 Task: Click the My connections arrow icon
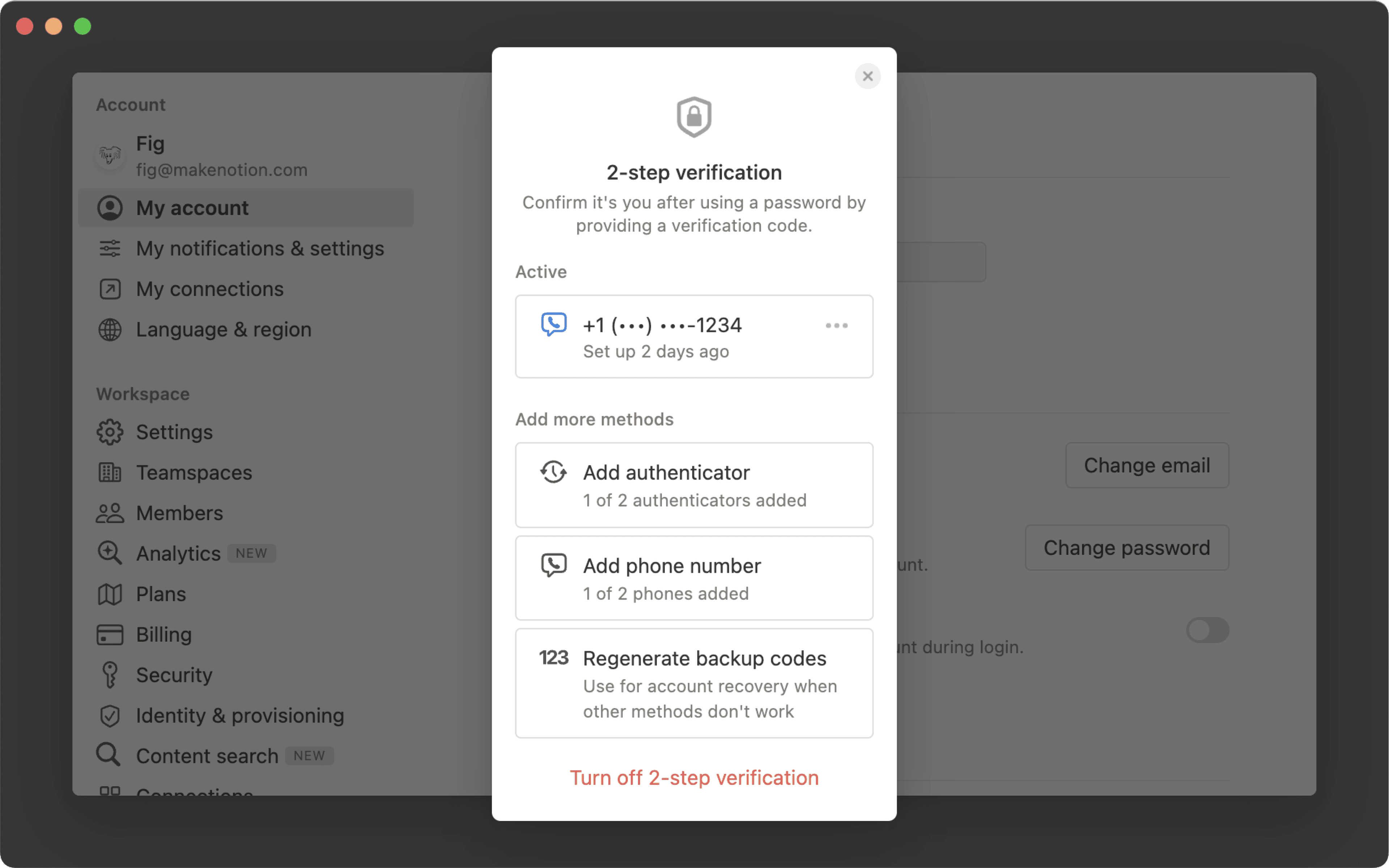[x=110, y=289]
